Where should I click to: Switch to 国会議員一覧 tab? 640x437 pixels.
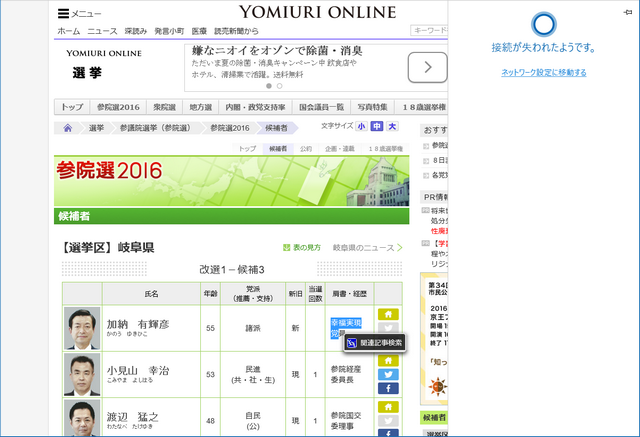[322, 107]
